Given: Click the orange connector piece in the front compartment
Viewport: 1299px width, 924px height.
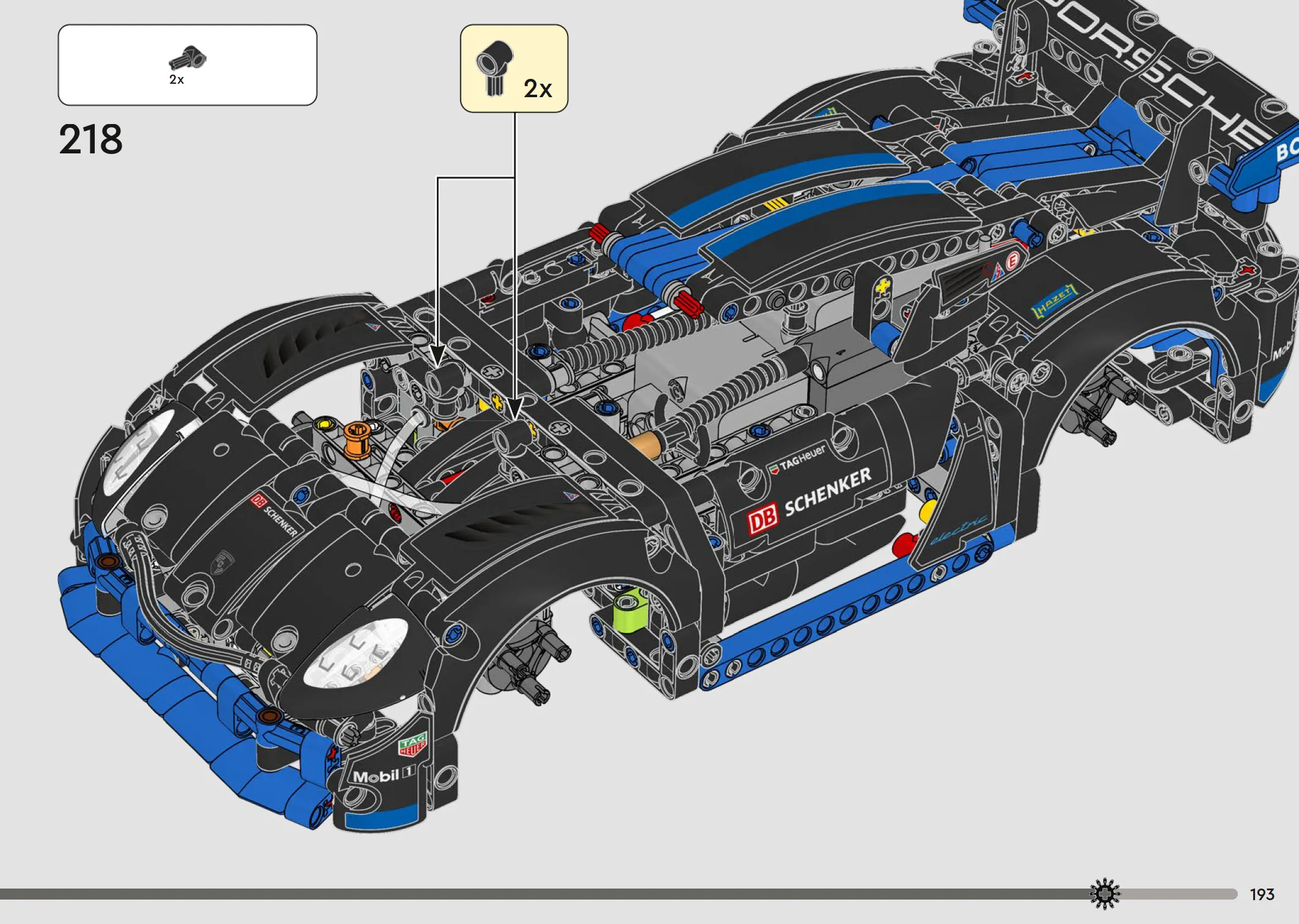Looking at the screenshot, I should (356, 439).
